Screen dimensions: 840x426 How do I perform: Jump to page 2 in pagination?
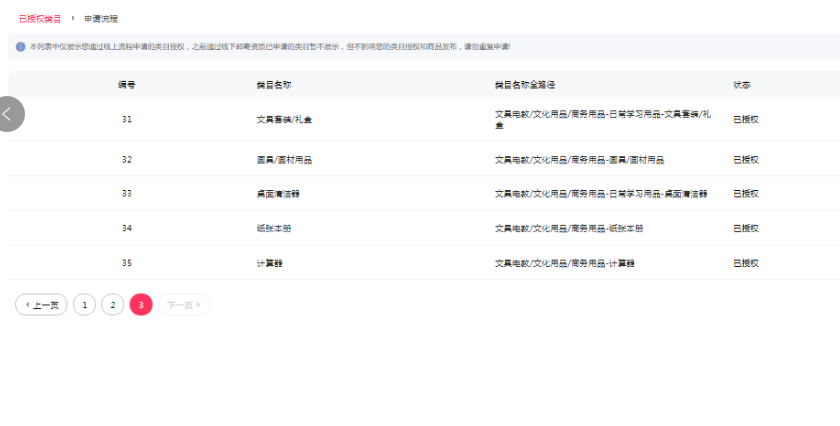point(113,305)
